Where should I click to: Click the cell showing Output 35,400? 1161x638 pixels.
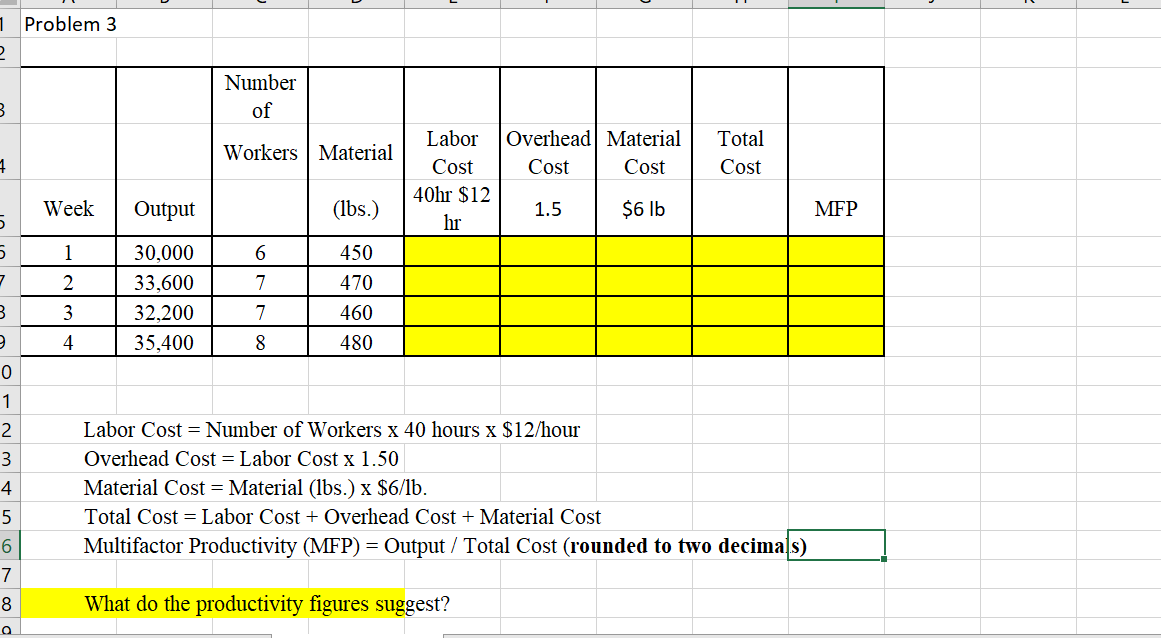point(164,342)
